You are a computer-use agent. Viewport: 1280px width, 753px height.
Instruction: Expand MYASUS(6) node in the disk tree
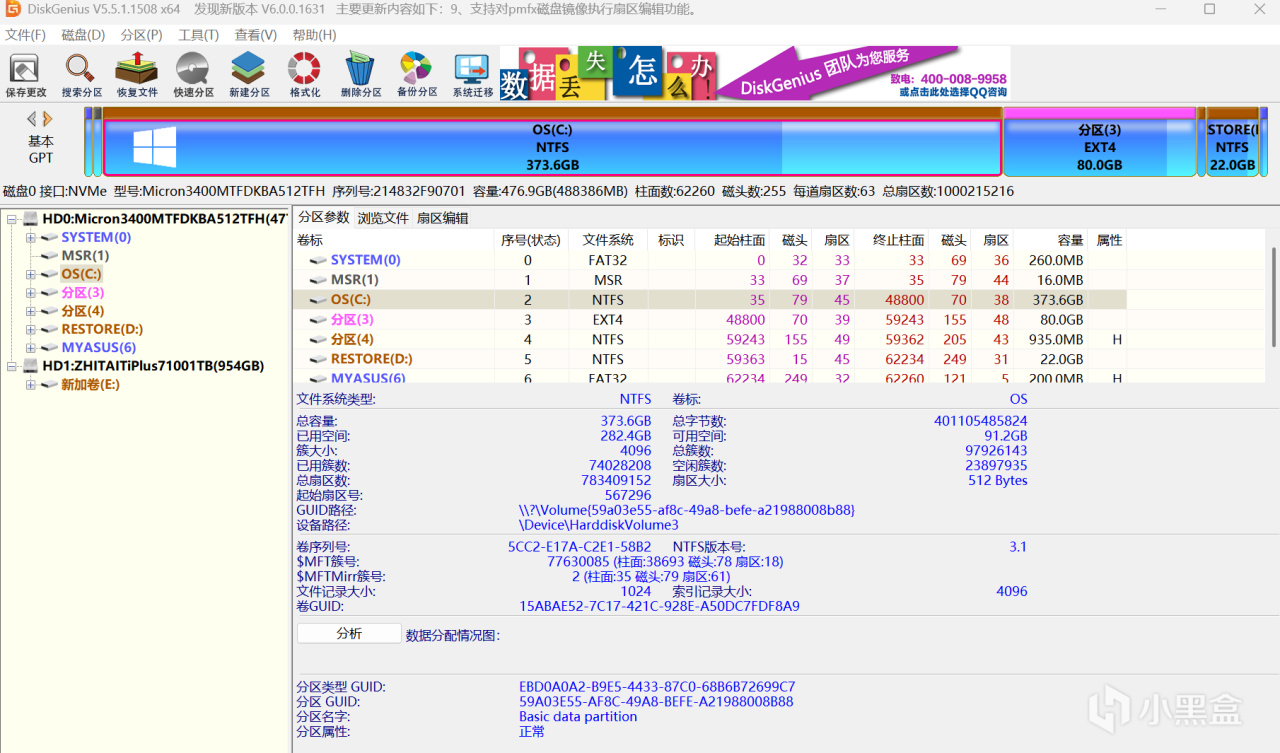click(x=31, y=347)
